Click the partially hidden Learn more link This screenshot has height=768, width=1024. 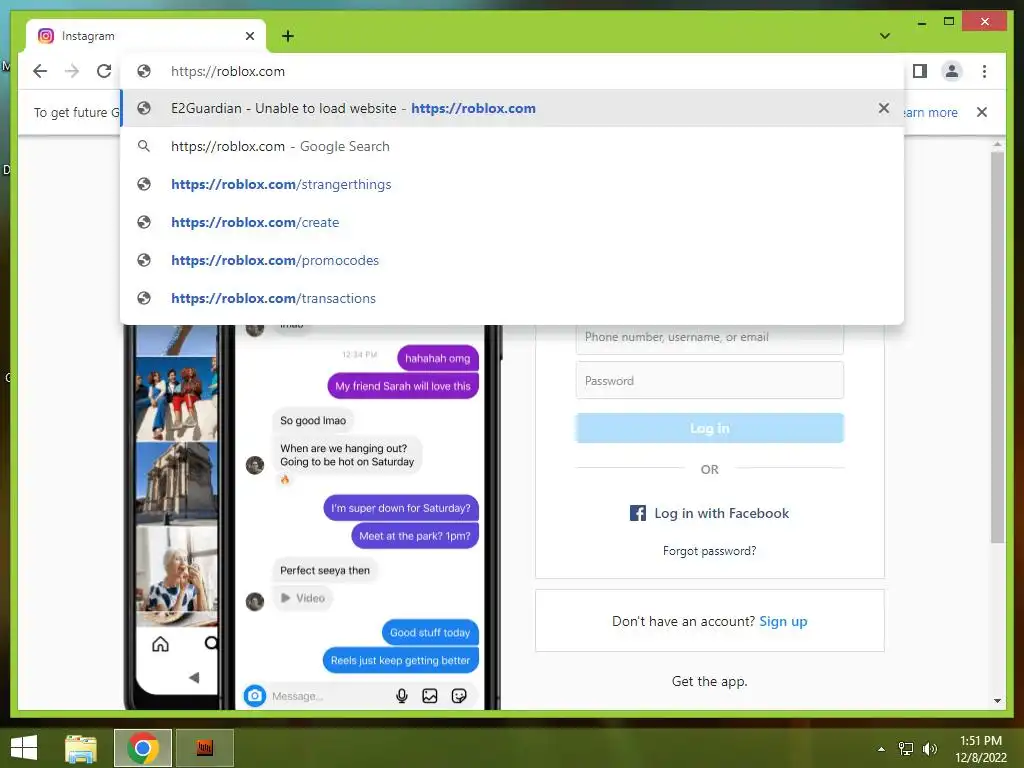[930, 112]
